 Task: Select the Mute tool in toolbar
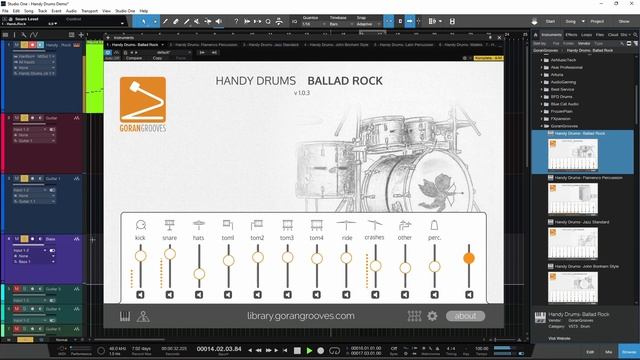[197, 21]
